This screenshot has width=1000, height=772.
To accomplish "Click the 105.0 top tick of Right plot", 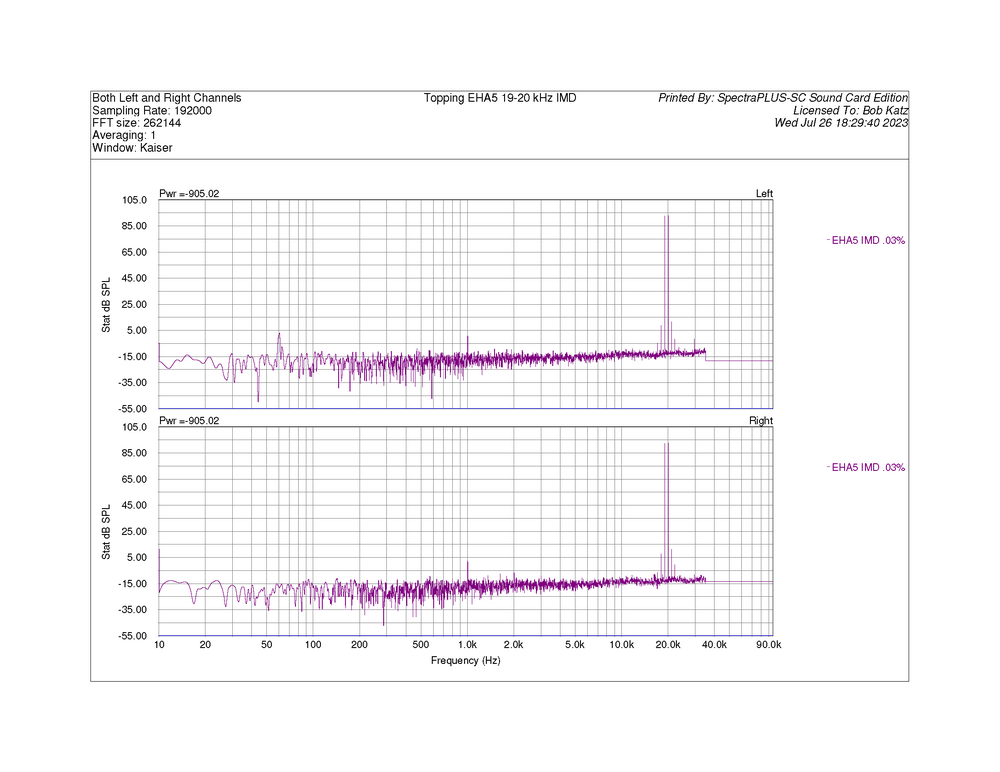I will click(x=134, y=427).
